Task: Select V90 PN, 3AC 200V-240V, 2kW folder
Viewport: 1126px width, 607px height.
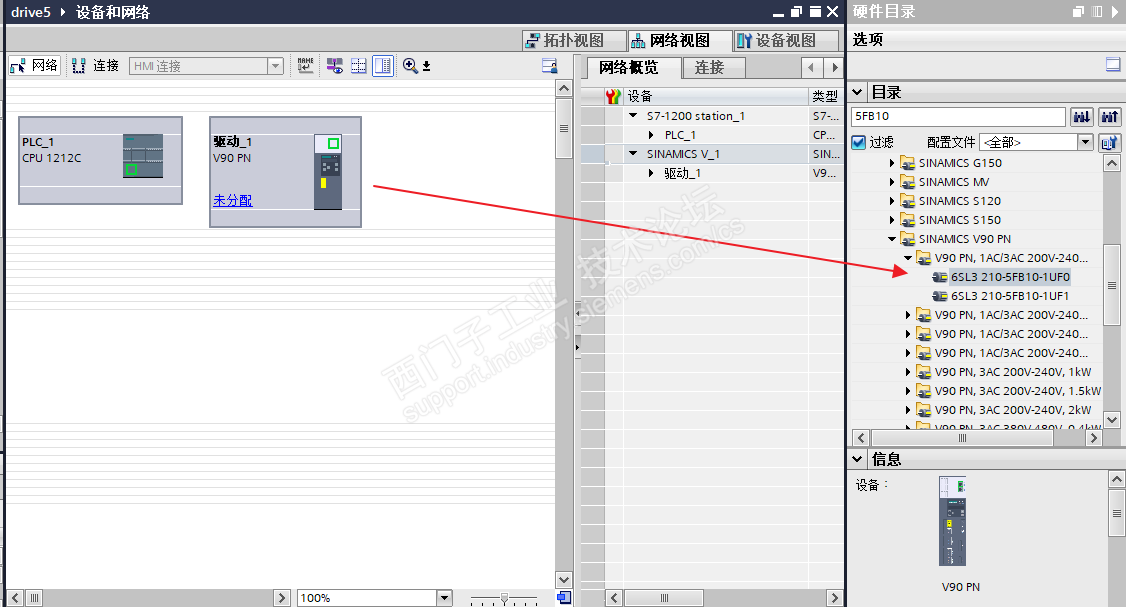Action: tap(1013, 410)
